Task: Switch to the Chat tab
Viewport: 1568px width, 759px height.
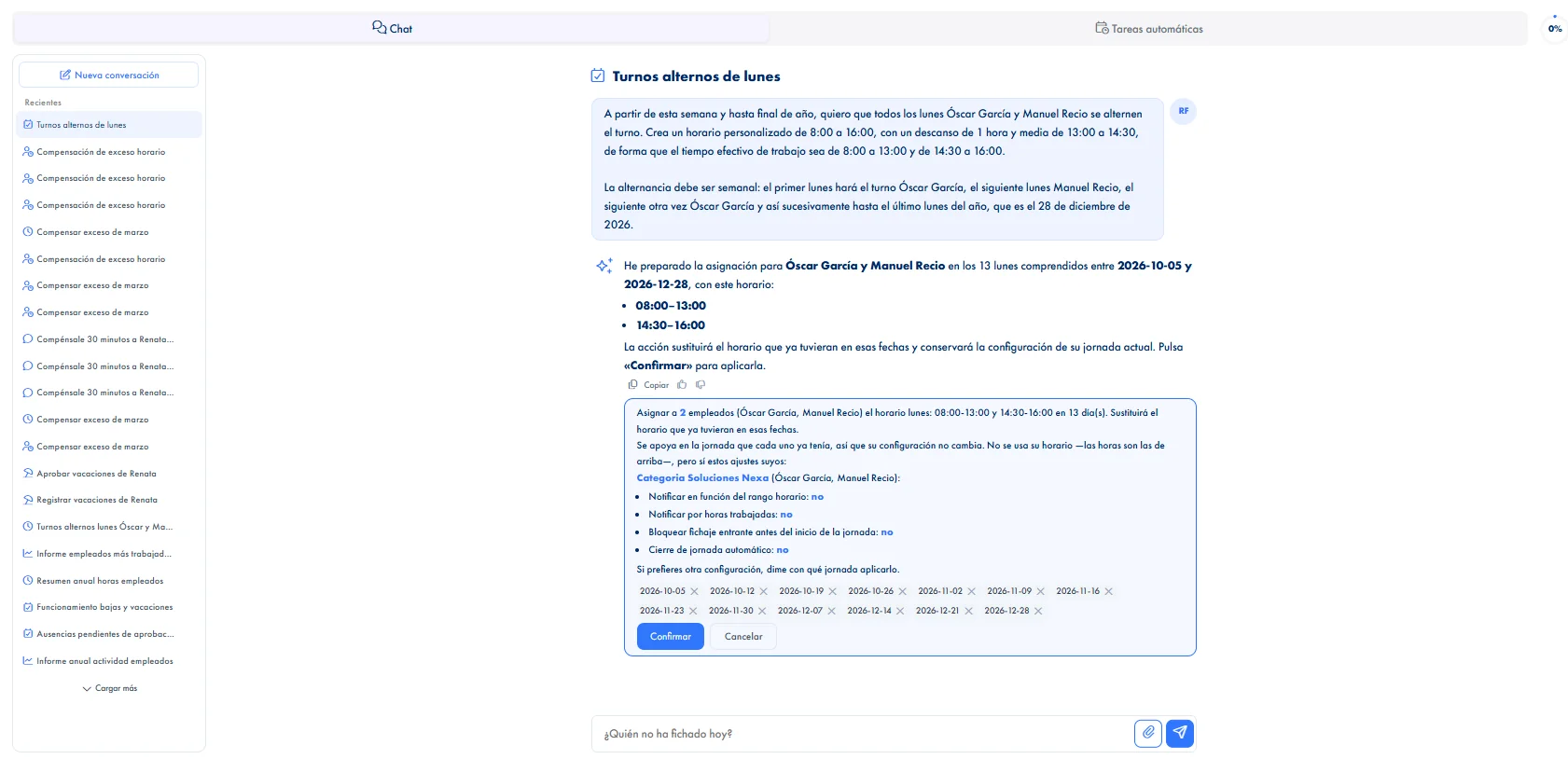Action: (x=392, y=29)
